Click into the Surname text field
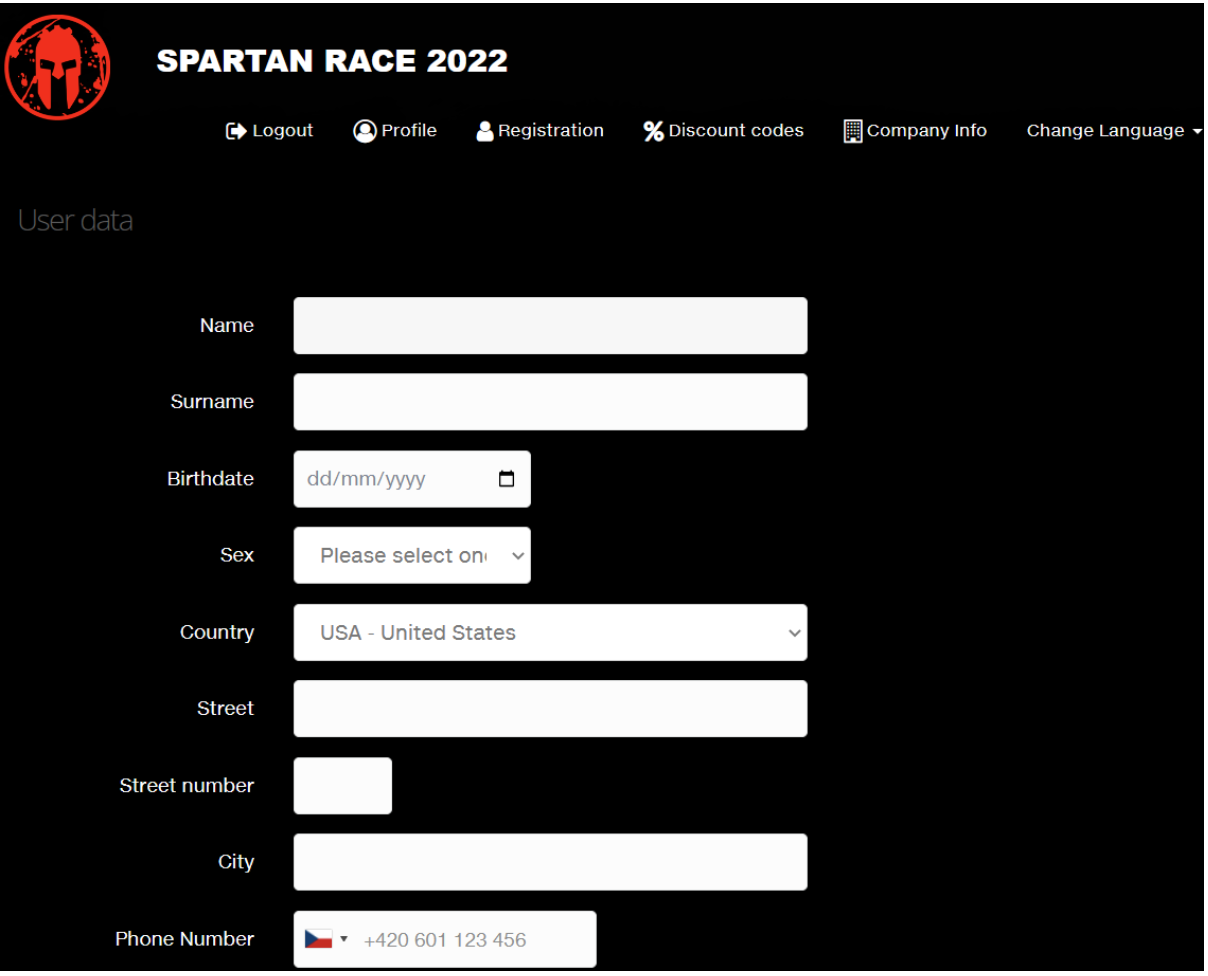1208x976 pixels. click(x=550, y=402)
